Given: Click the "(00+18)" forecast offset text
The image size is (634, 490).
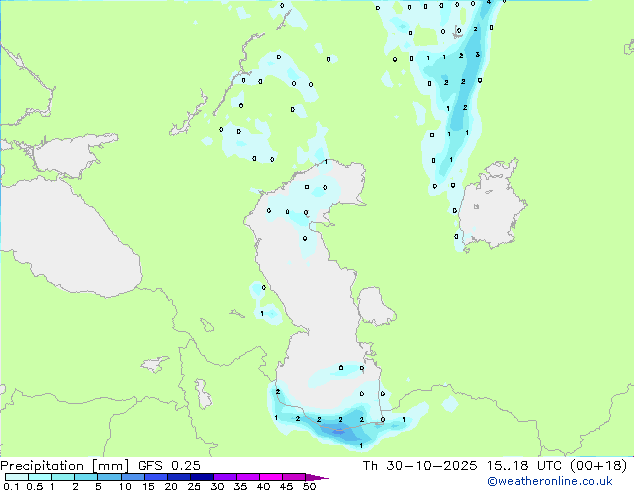Looking at the screenshot, I should click(x=598, y=466).
